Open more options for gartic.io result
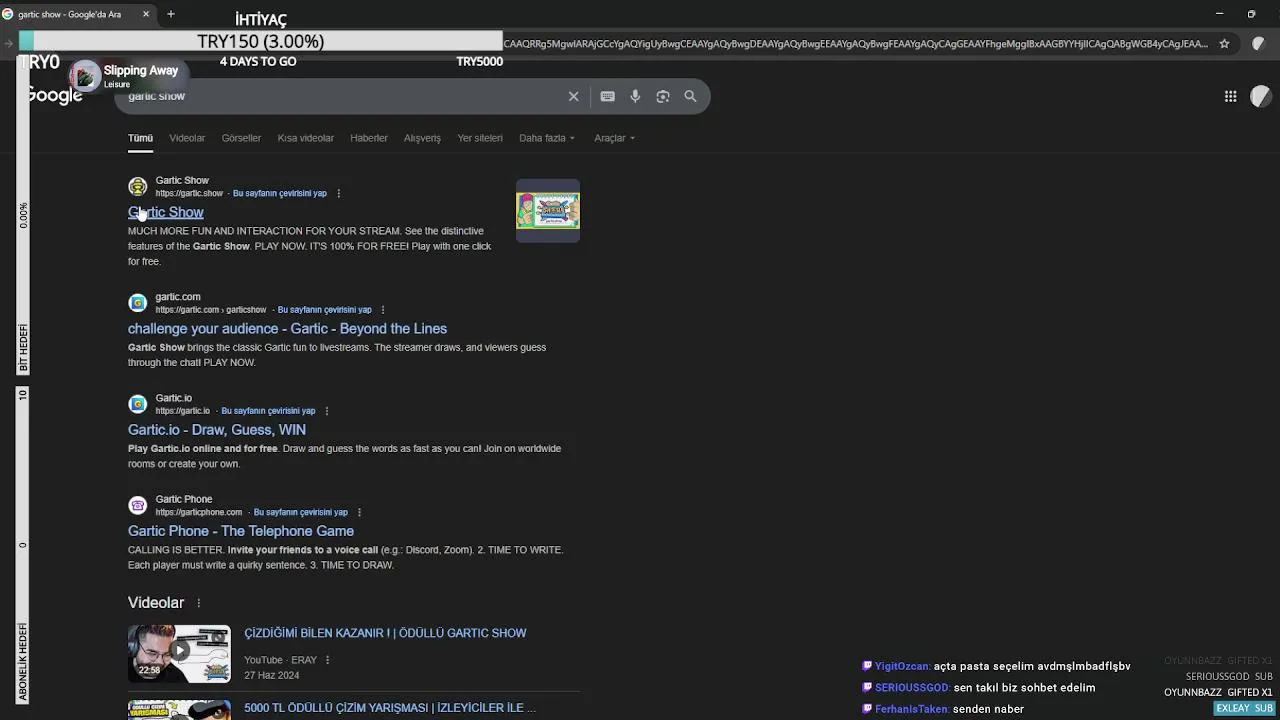The width and height of the screenshot is (1280, 720). [x=326, y=411]
